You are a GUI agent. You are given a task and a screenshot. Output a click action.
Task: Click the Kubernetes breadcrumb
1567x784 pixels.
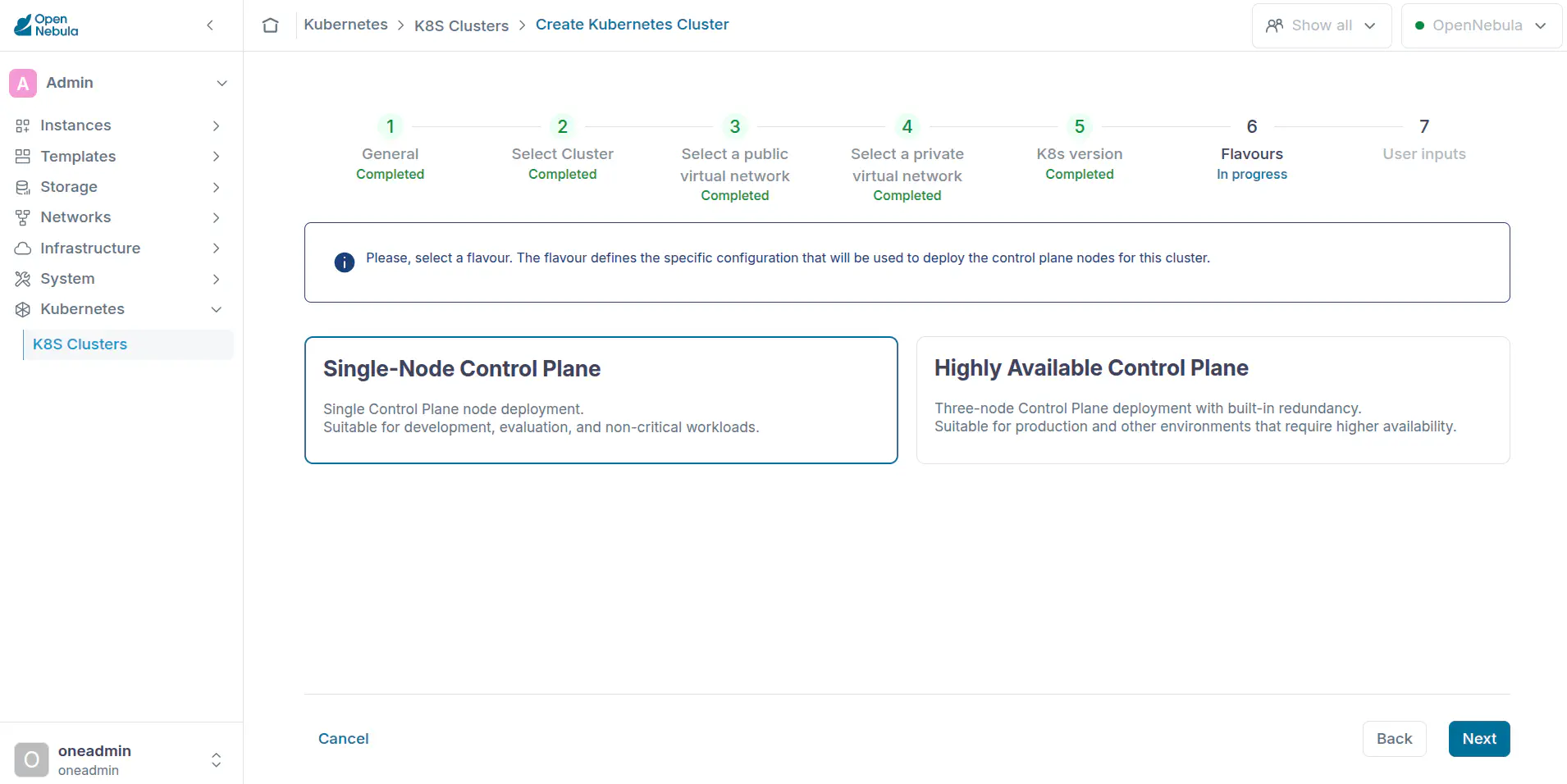click(x=345, y=25)
